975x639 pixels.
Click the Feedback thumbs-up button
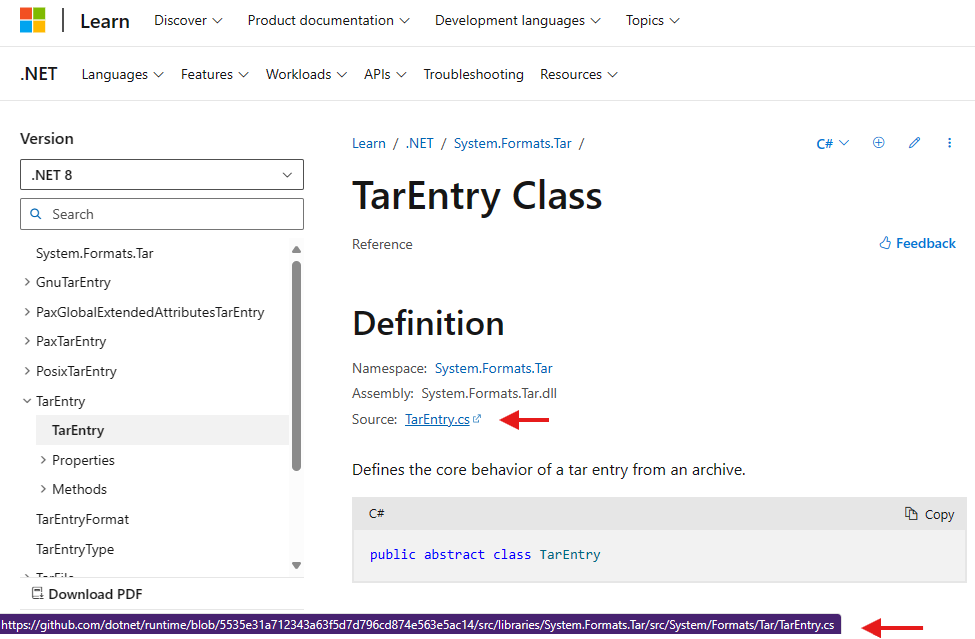(x=917, y=243)
